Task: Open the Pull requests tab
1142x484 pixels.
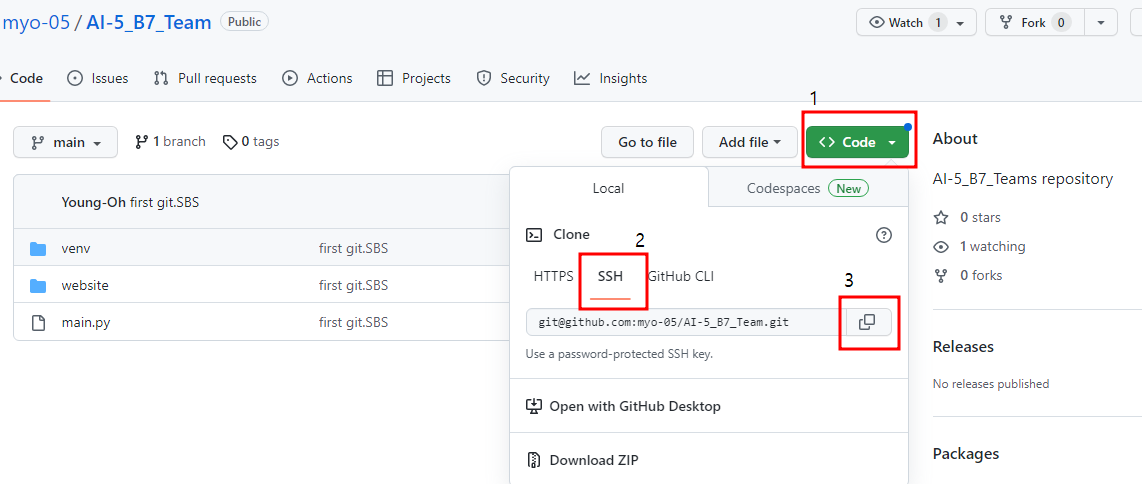Action: [205, 79]
